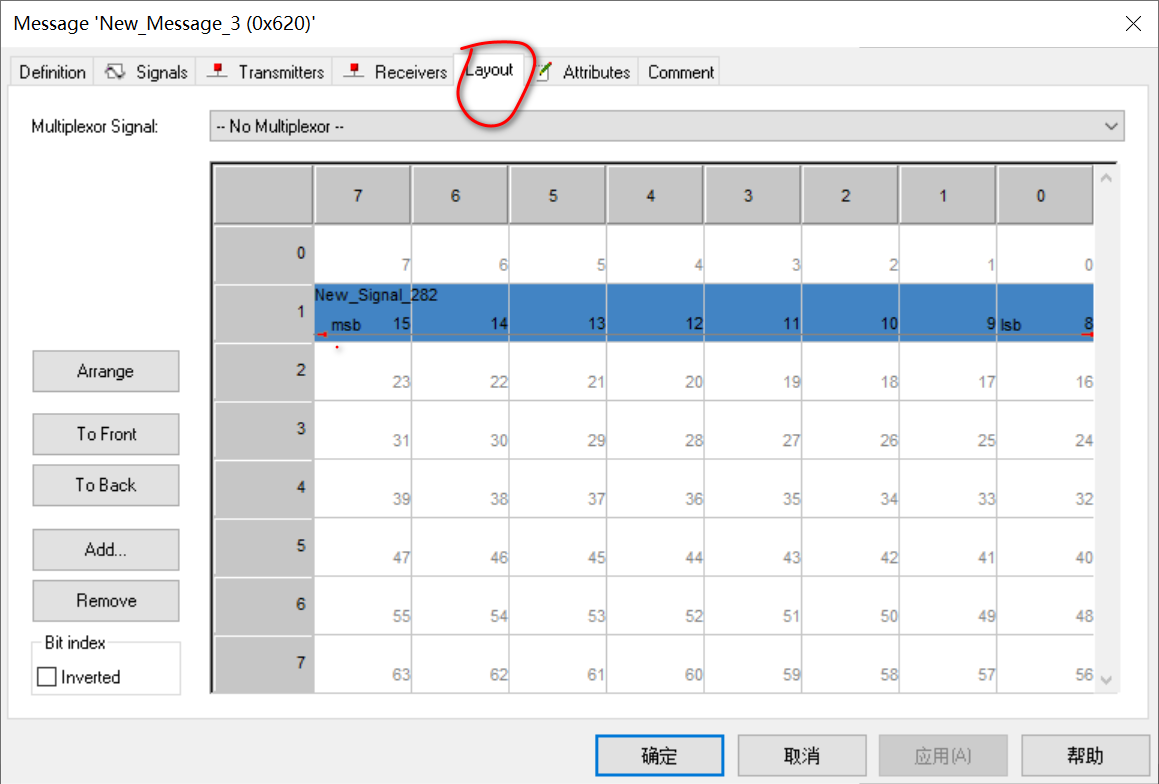Click the Signals tab icon
The image size is (1159, 784).
click(x=115, y=71)
